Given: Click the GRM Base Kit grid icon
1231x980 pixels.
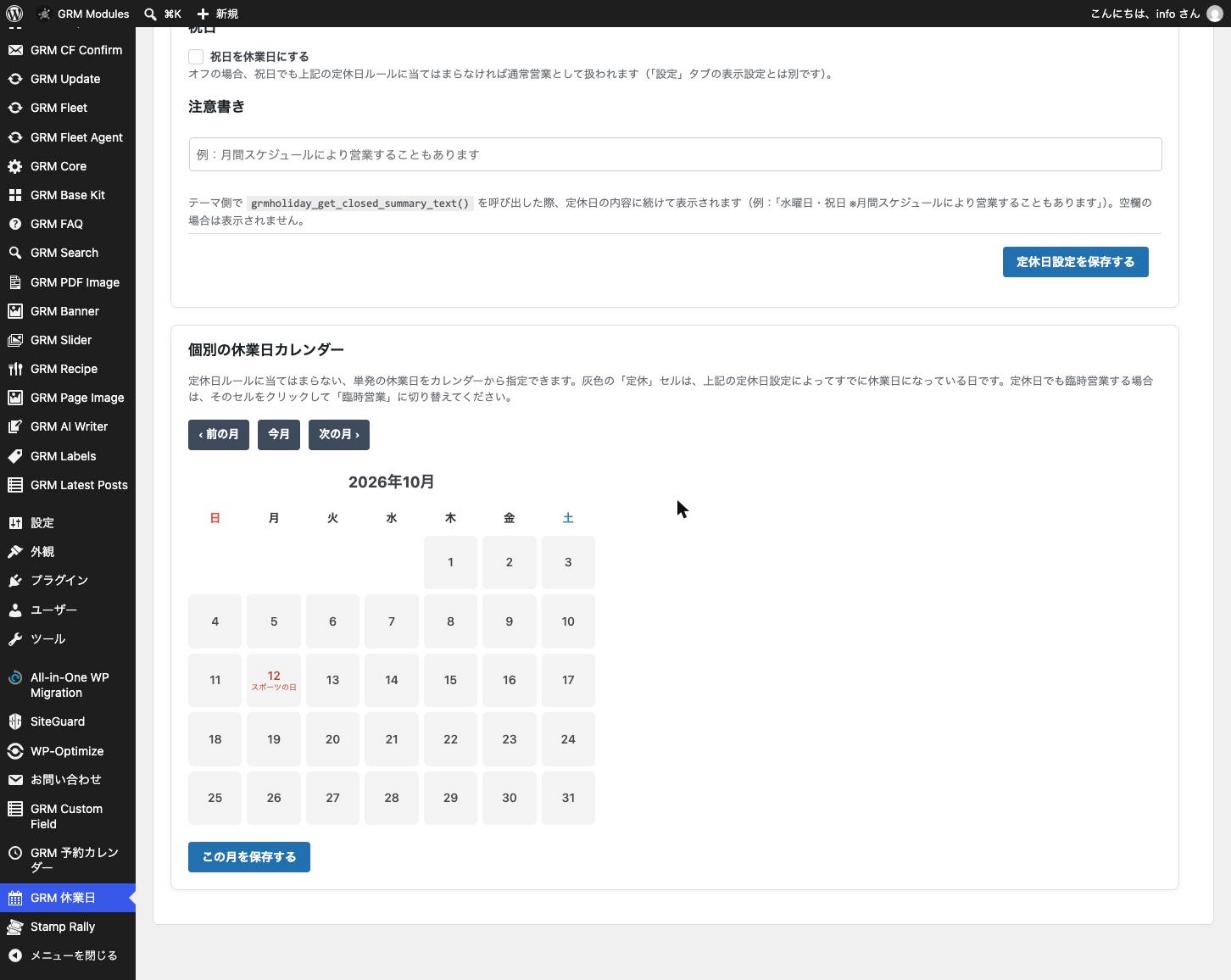Looking at the screenshot, I should click(15, 195).
